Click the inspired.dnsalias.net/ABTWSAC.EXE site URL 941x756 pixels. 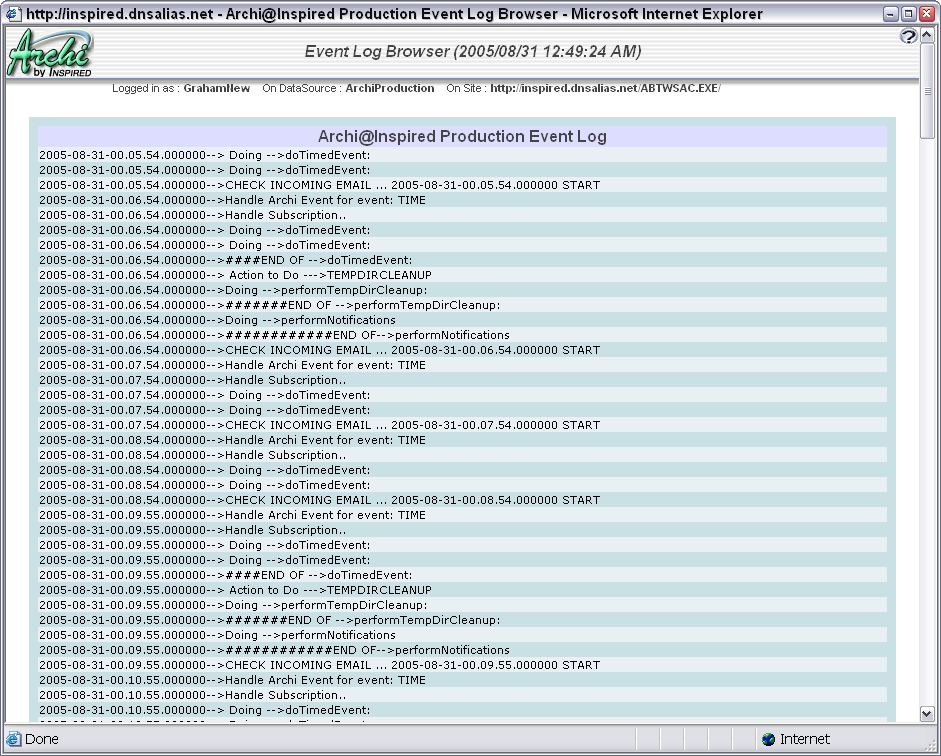click(x=605, y=88)
